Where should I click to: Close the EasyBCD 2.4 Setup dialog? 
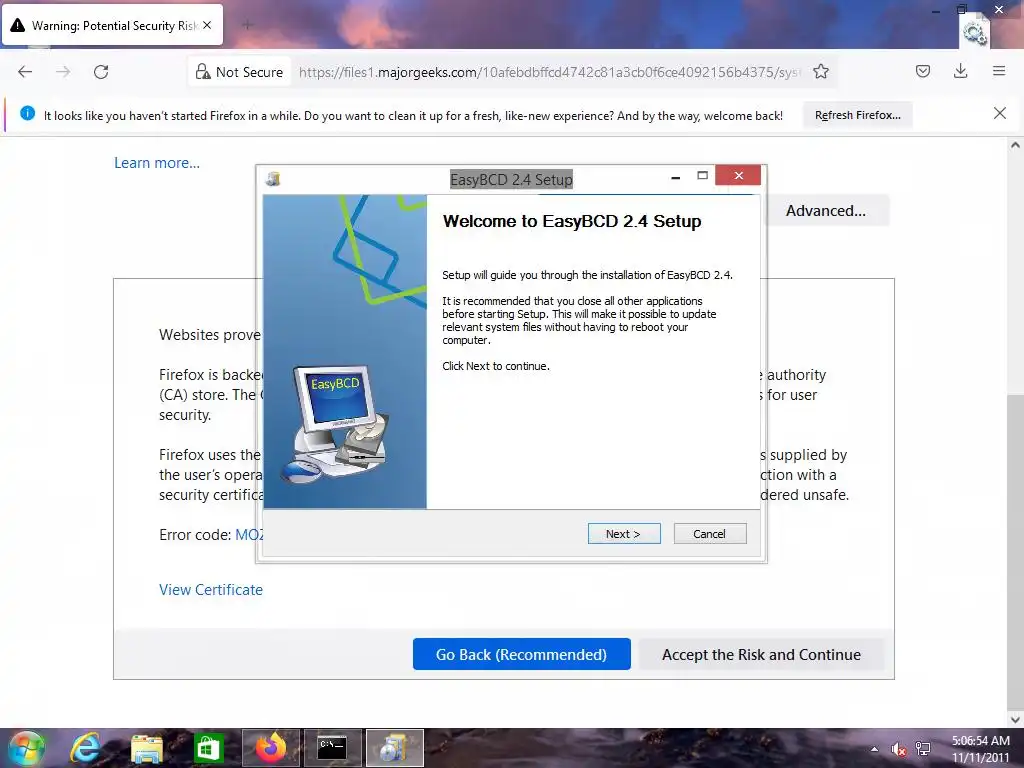738,175
